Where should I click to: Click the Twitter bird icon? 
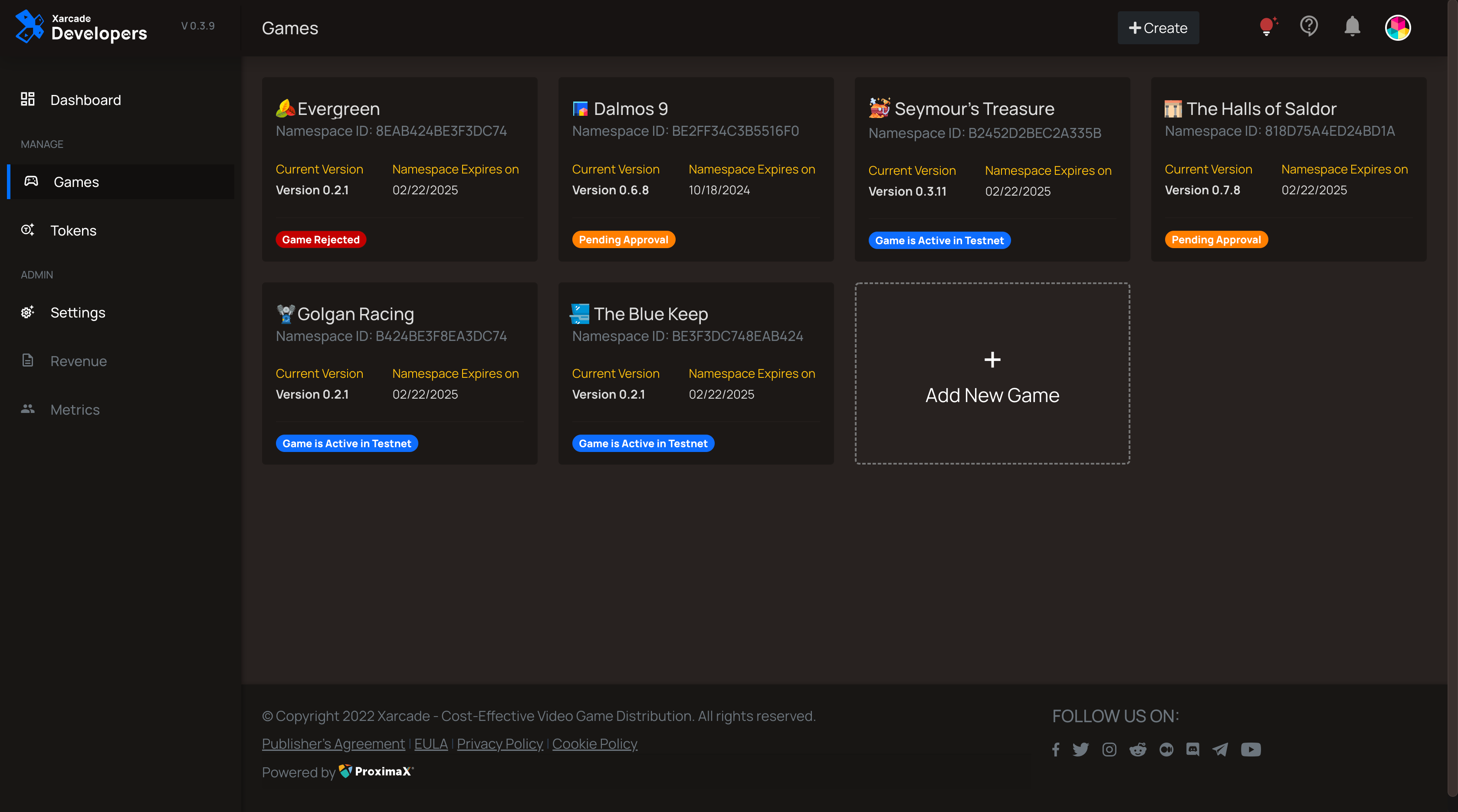1080,749
